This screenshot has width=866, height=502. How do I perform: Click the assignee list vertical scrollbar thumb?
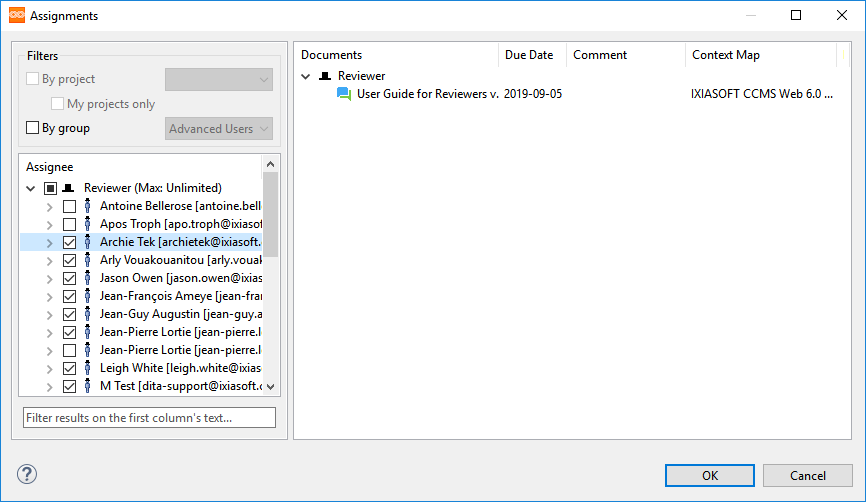(x=270, y=215)
